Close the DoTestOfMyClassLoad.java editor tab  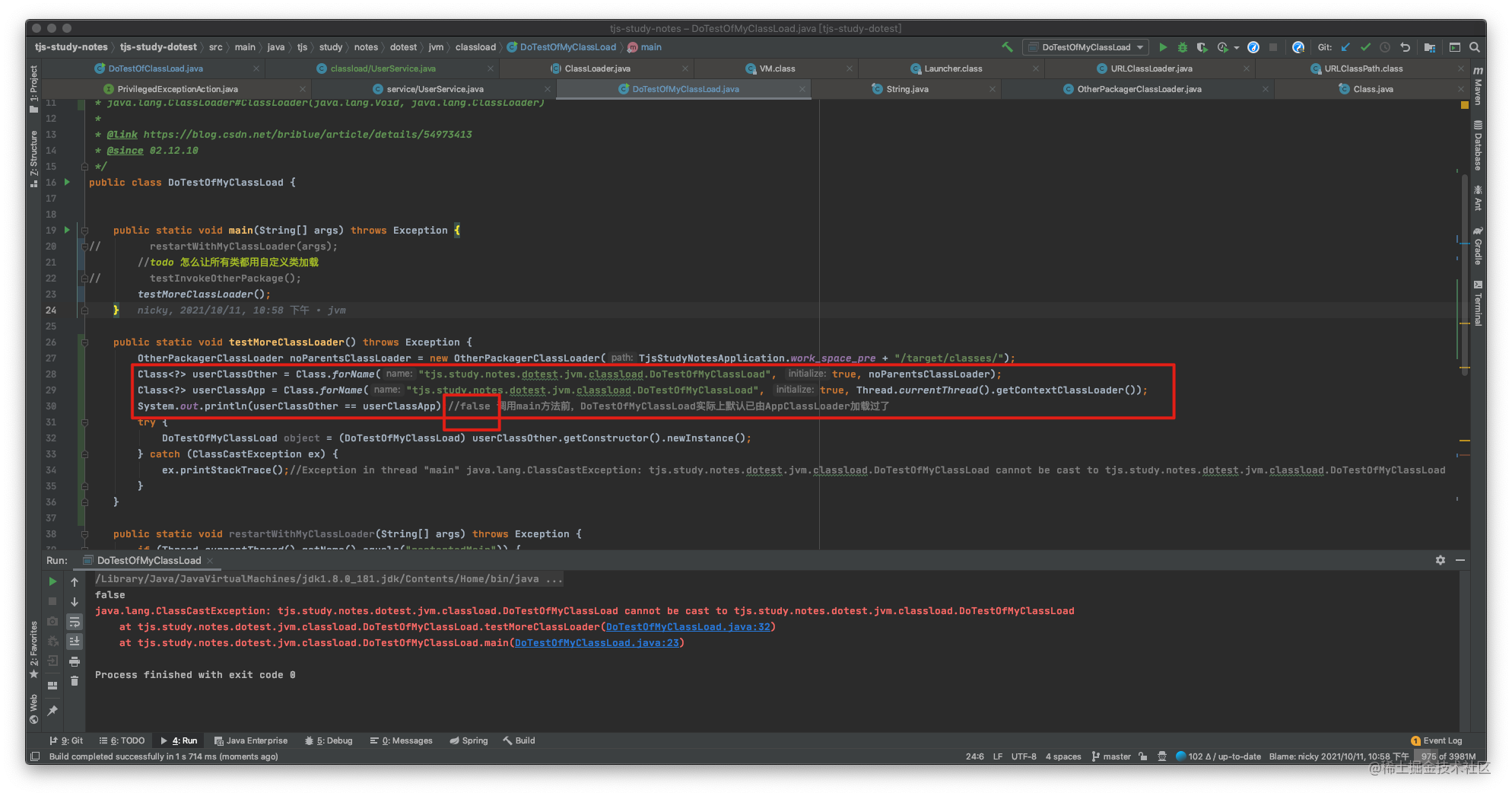802,89
